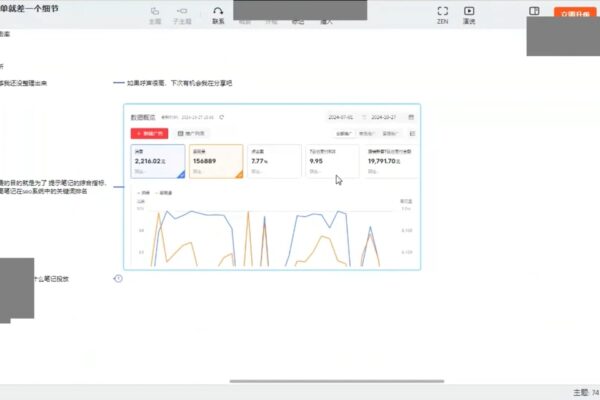This screenshot has width=600, height=400.
Task: Select the 9.95 metric card
Action: [x=333, y=161]
